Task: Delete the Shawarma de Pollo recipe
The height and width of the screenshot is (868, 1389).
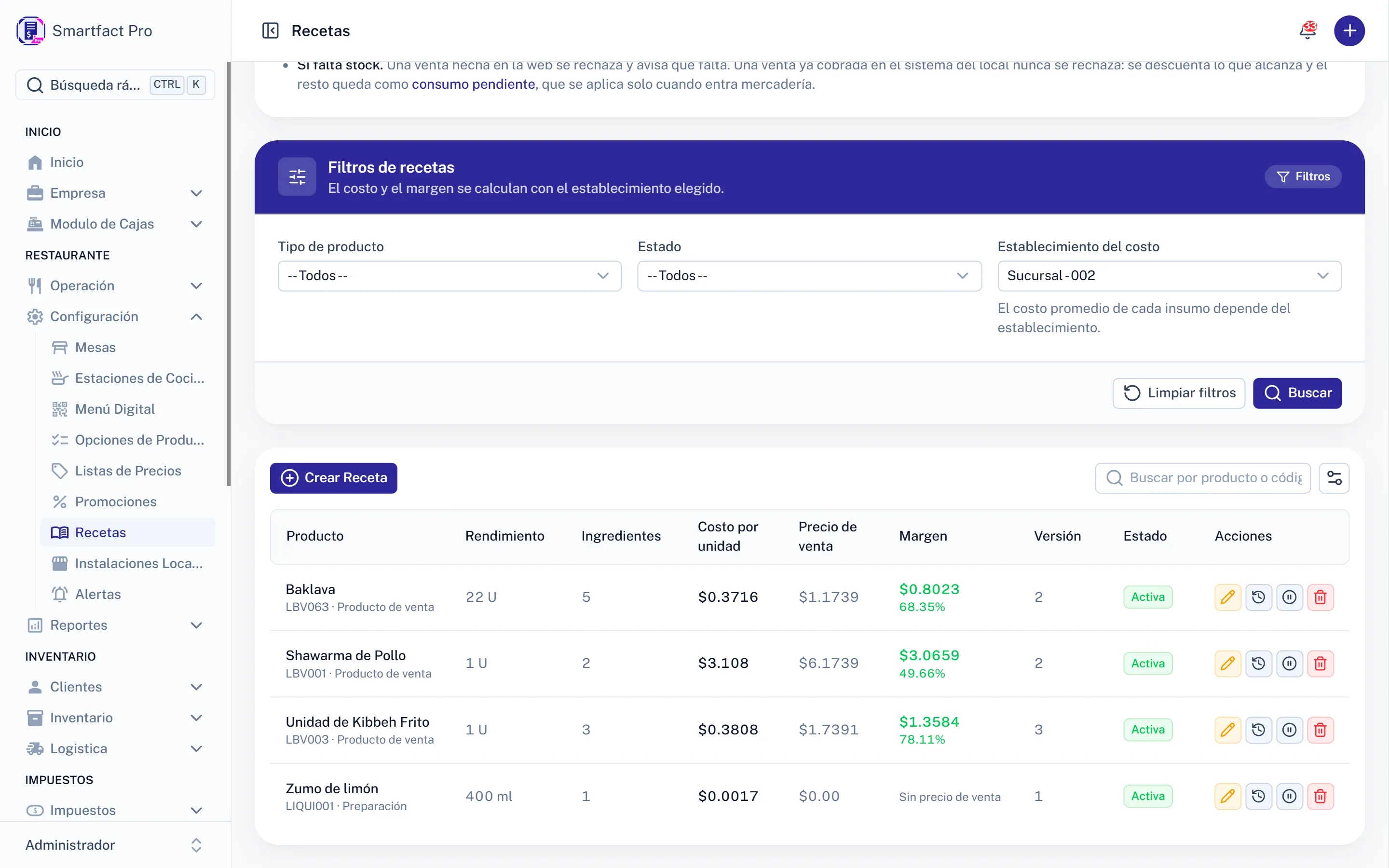Action: [x=1320, y=664]
